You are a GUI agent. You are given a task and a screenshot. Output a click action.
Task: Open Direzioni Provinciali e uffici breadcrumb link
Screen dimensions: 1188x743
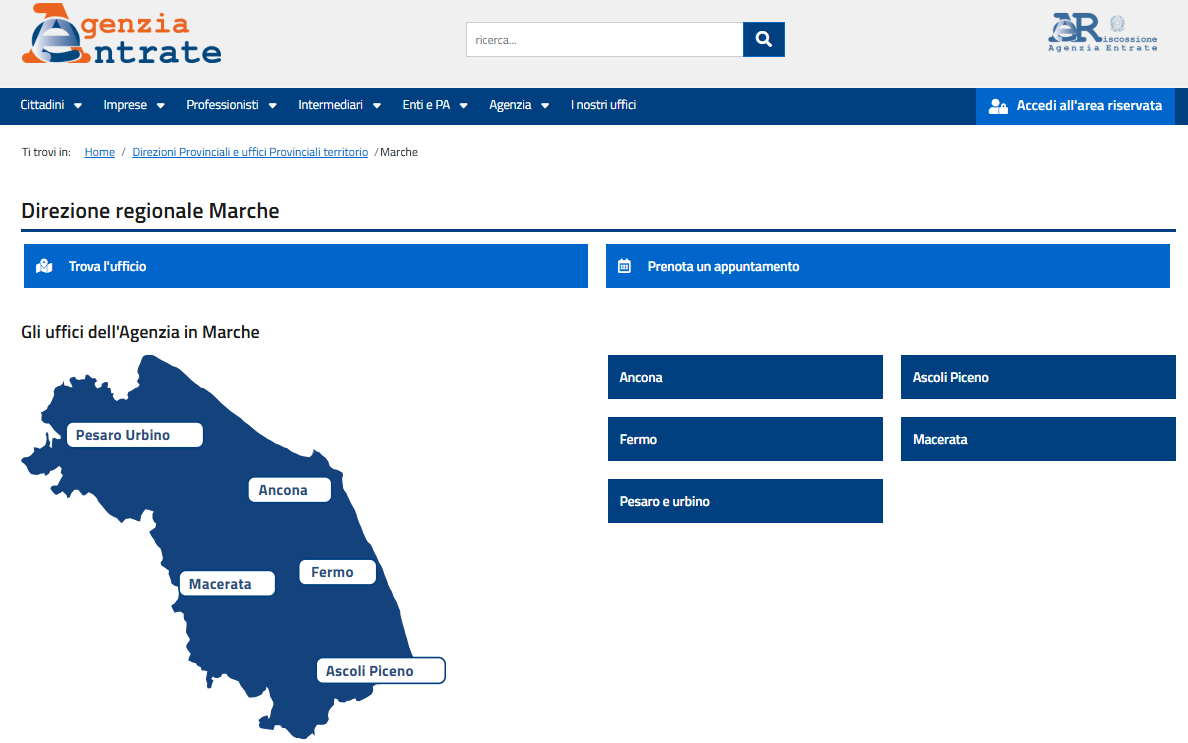pos(250,152)
